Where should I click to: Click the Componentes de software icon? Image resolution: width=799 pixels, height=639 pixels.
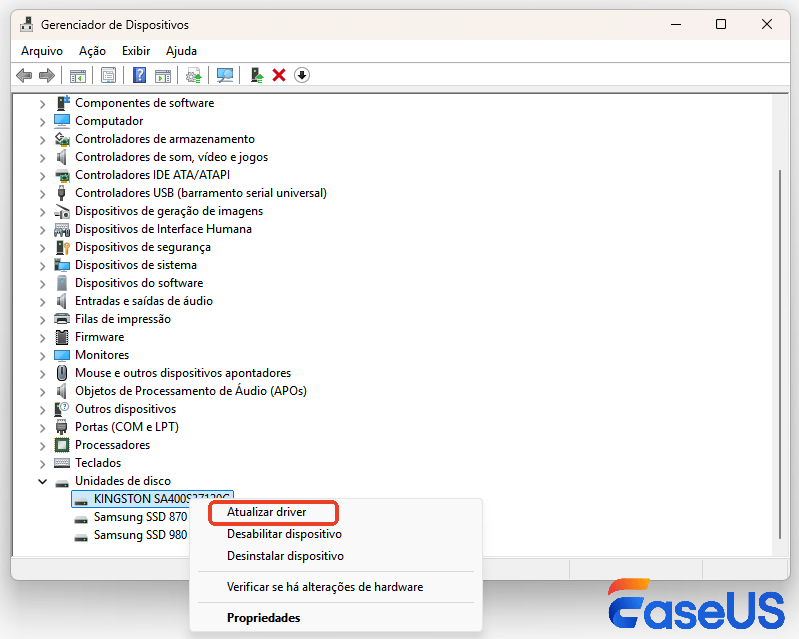click(x=62, y=103)
